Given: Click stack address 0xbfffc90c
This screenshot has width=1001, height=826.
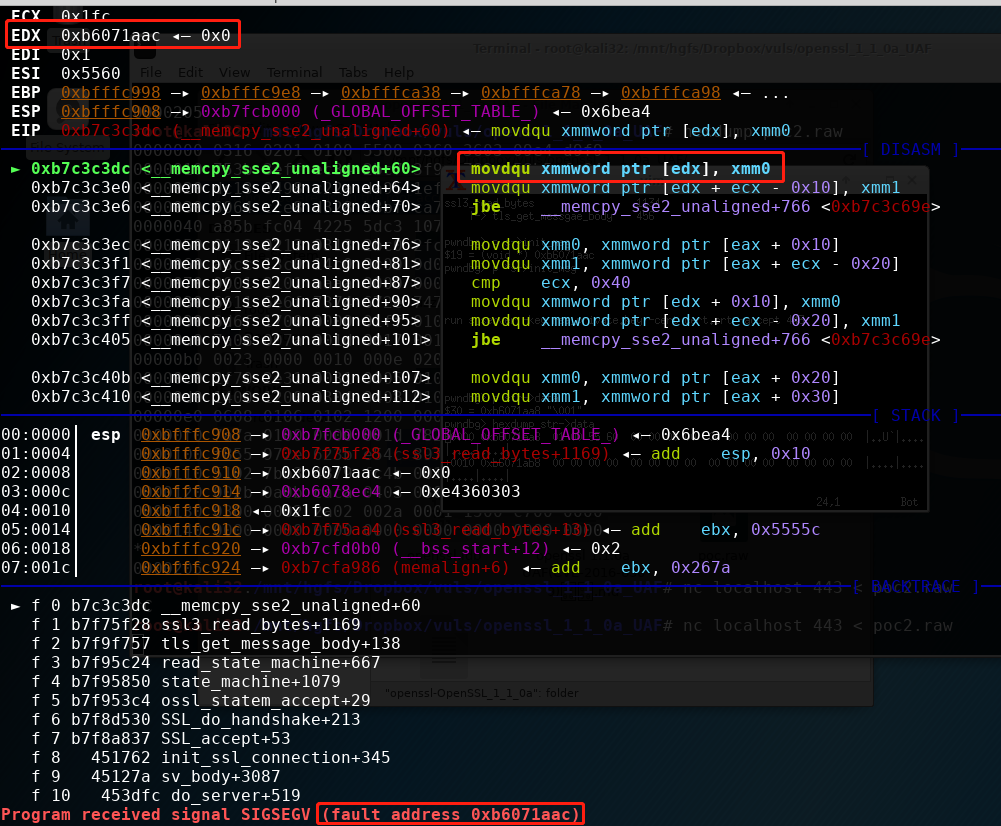Looking at the screenshot, I should 190,454.
